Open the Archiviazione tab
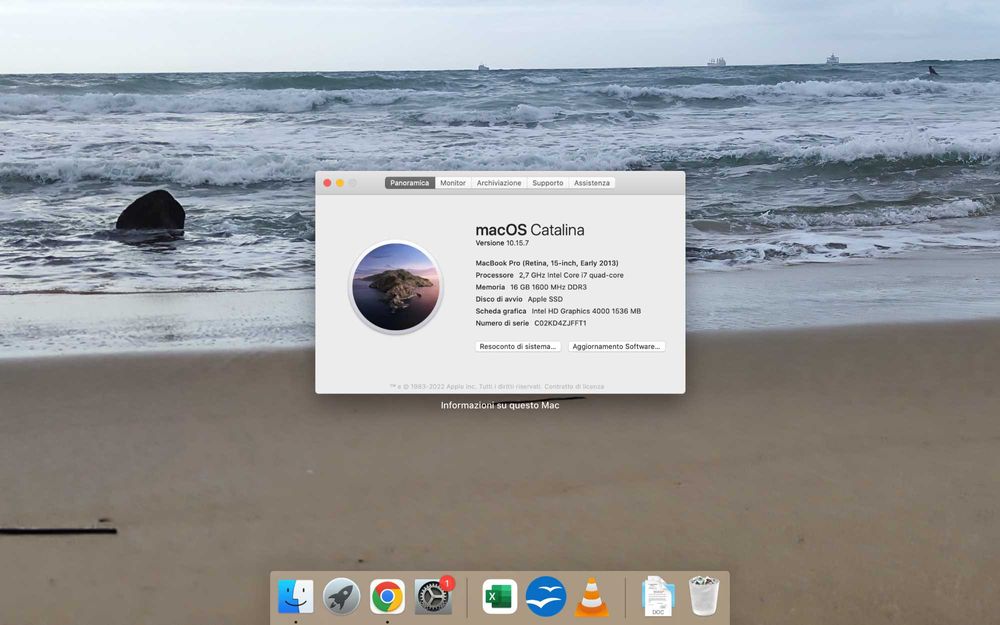 coord(499,183)
